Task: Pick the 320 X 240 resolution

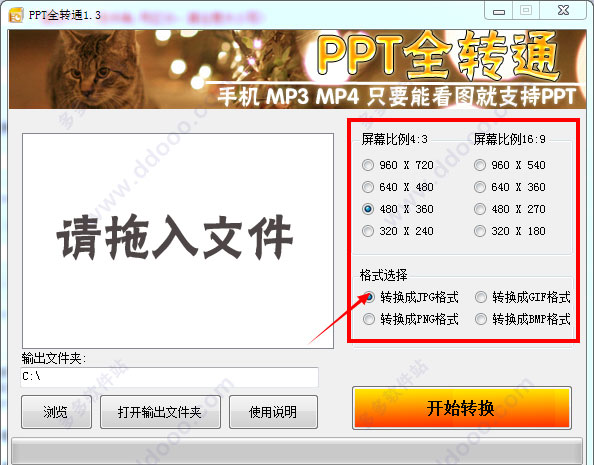Action: [x=397, y=231]
